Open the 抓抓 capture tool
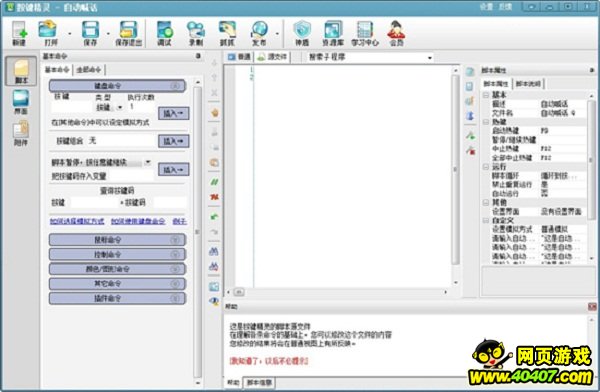Viewport: 600px width, 392px height. 227,33
